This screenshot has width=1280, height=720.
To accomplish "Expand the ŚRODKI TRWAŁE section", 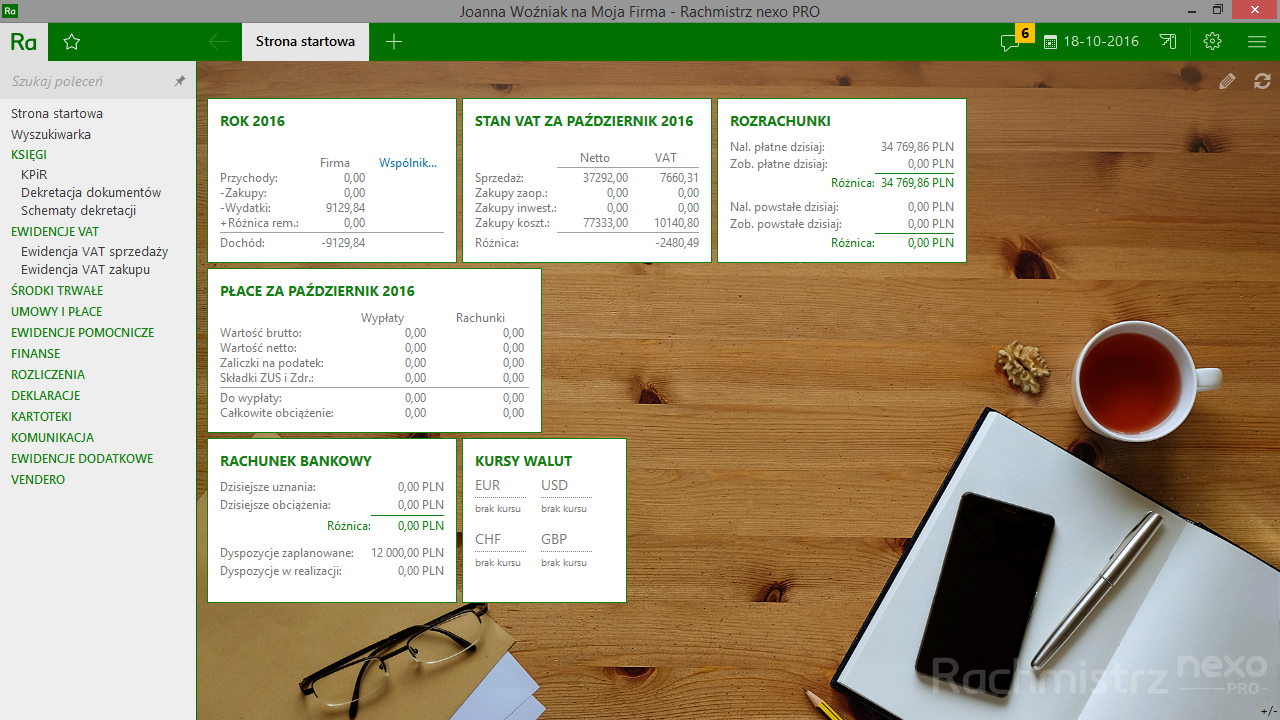I will point(57,291).
